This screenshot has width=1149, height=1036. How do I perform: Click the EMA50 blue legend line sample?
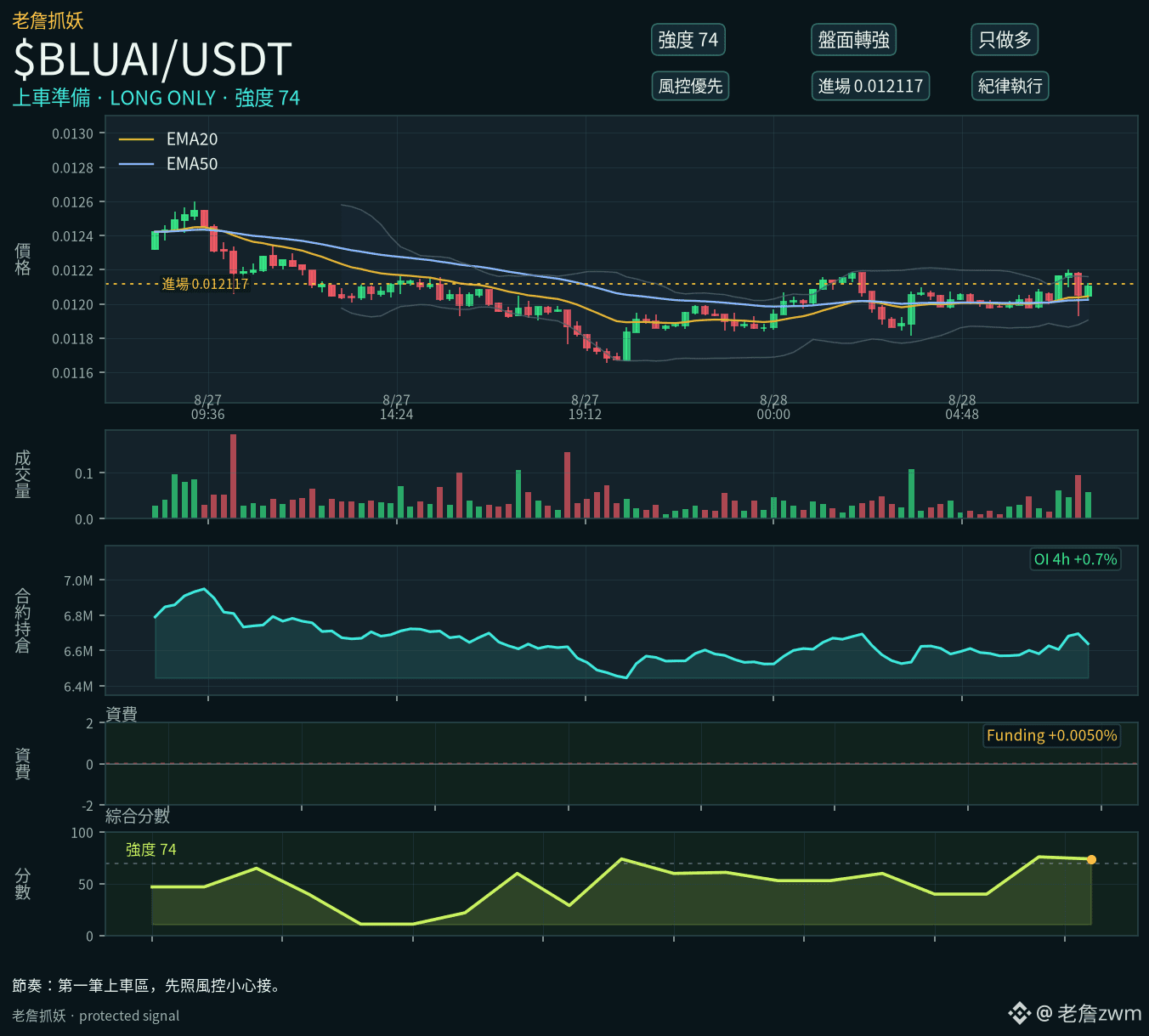click(136, 164)
